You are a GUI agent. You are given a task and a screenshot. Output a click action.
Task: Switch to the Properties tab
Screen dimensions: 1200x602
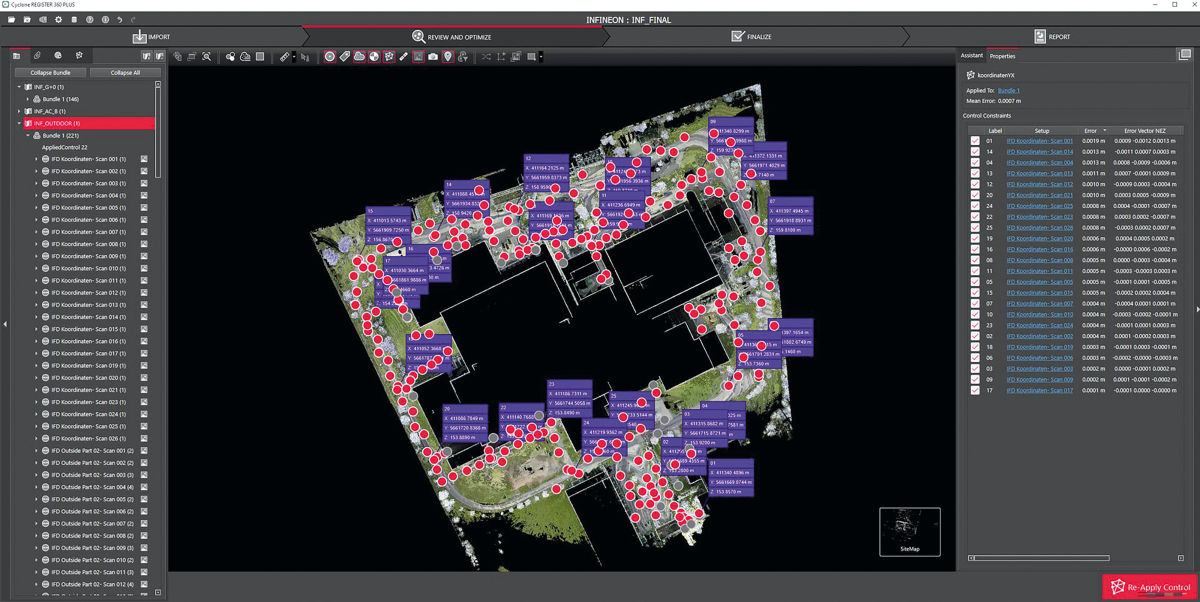[1002, 56]
